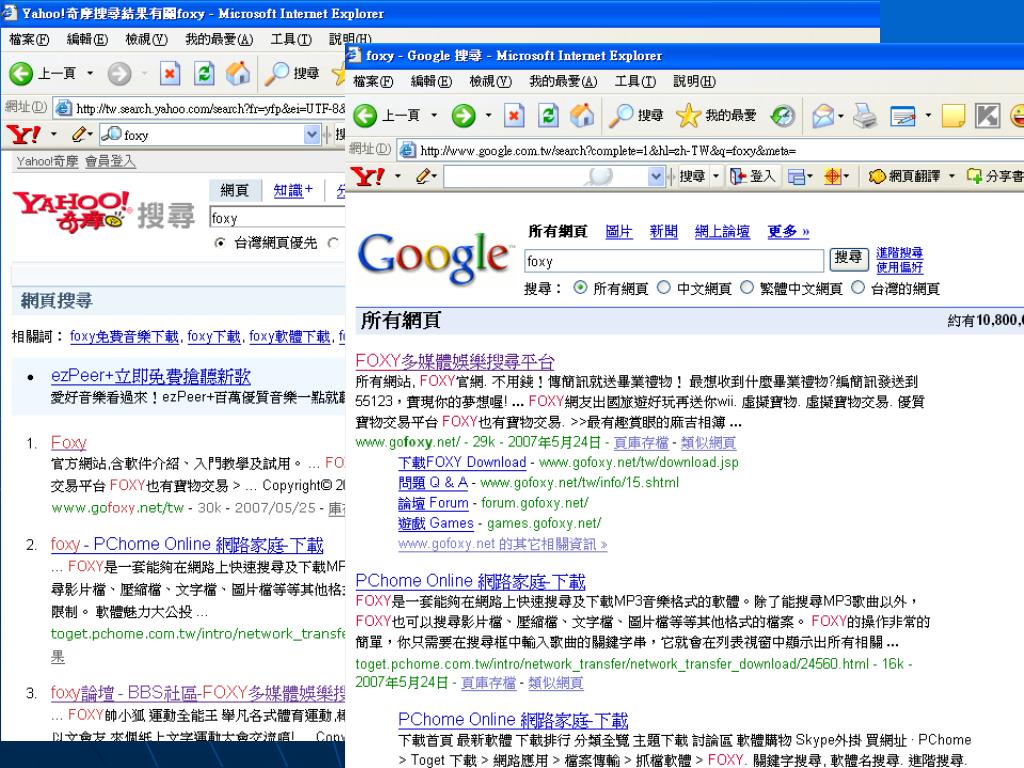Refresh the page in the Google window
The width and height of the screenshot is (1024, 768).
click(548, 116)
